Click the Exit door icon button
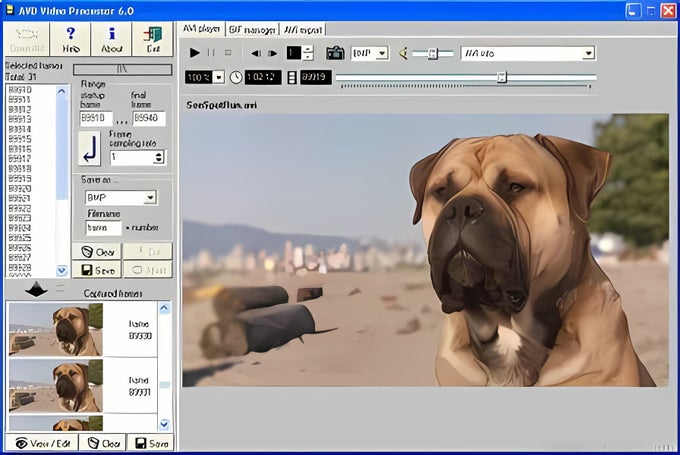Image resolution: width=680 pixels, height=455 pixels. 153,39
